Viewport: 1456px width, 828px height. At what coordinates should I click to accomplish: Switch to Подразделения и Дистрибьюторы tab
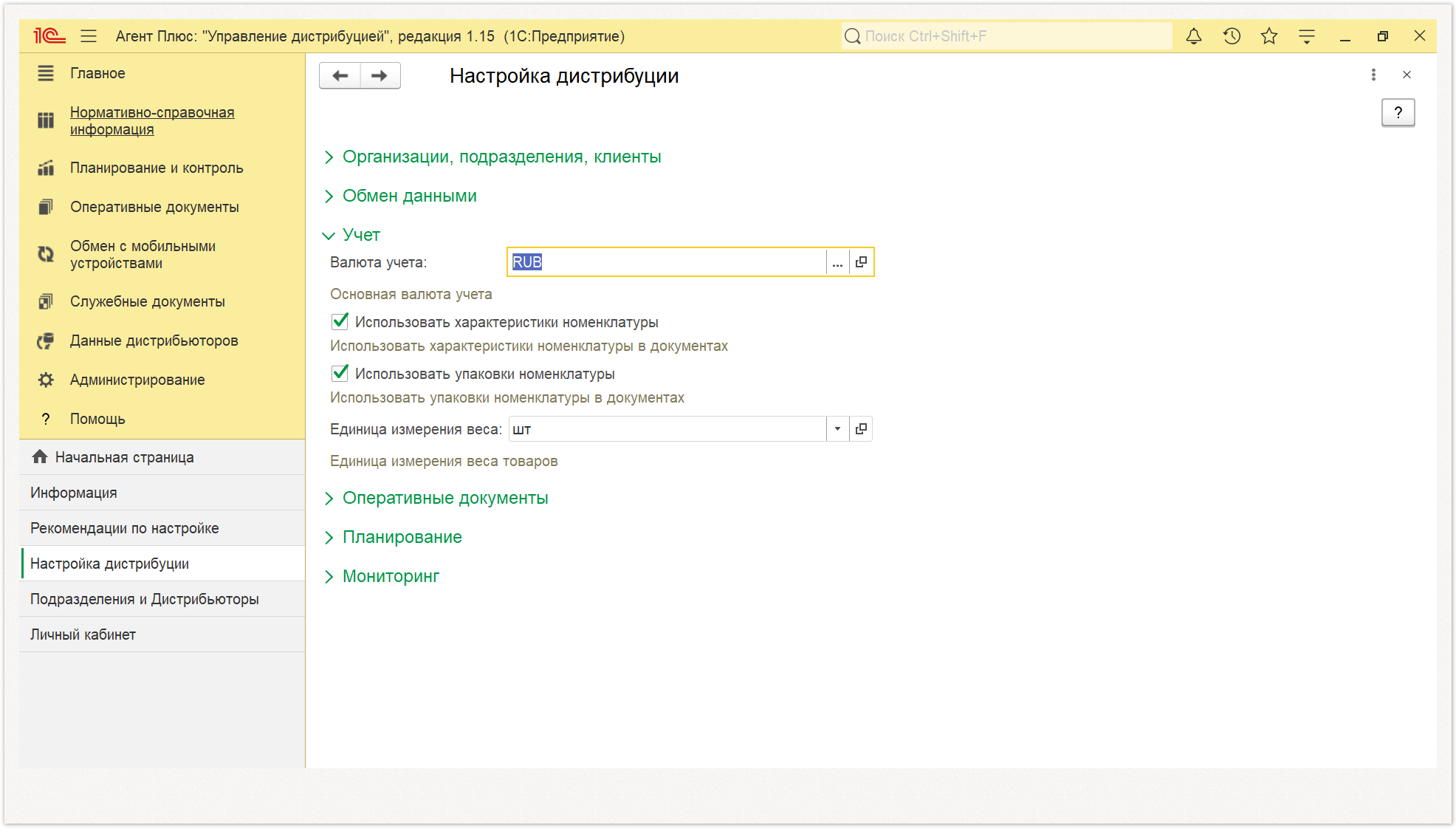click(162, 599)
